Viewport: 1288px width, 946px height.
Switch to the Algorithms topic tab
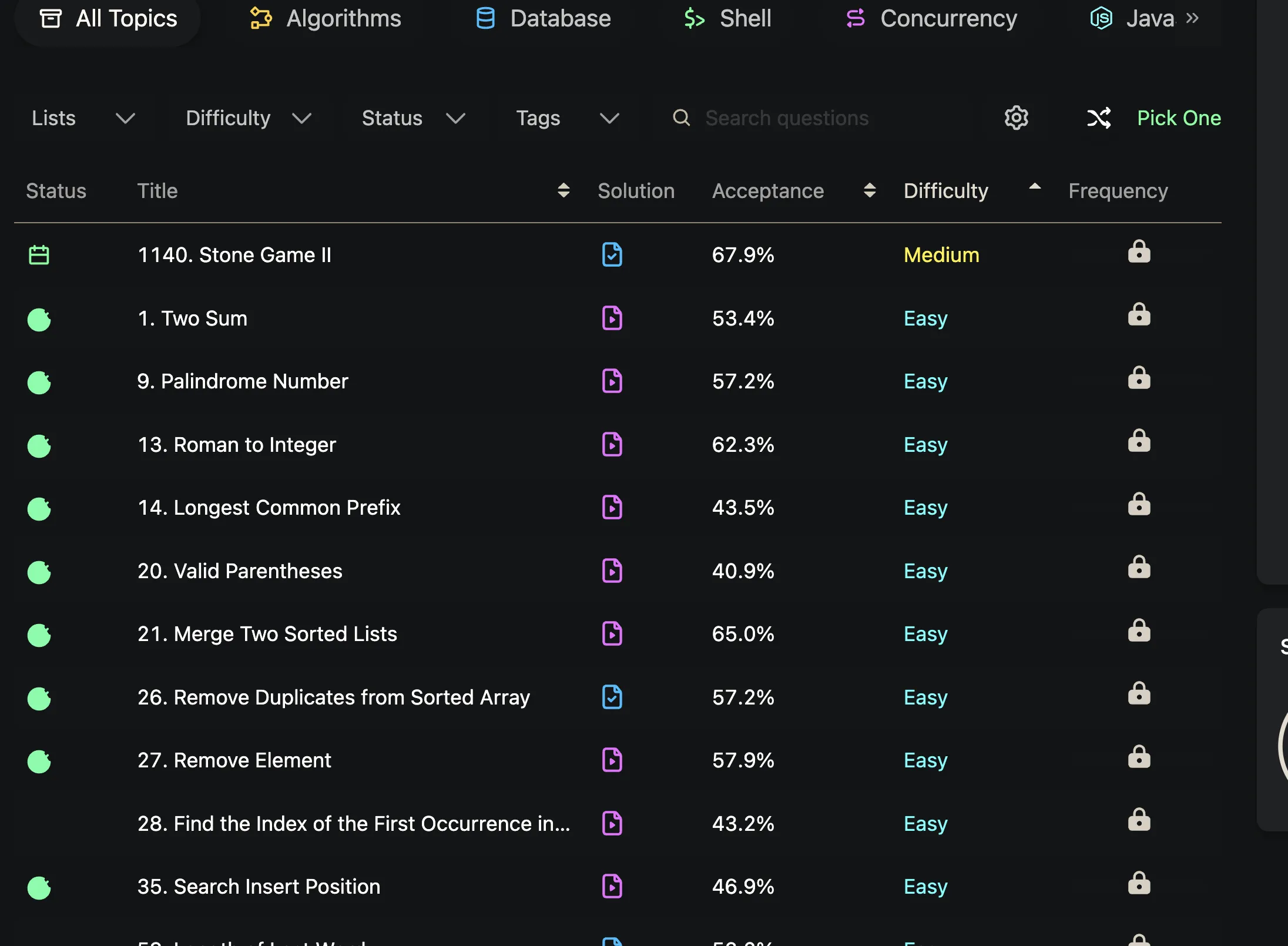click(x=326, y=18)
